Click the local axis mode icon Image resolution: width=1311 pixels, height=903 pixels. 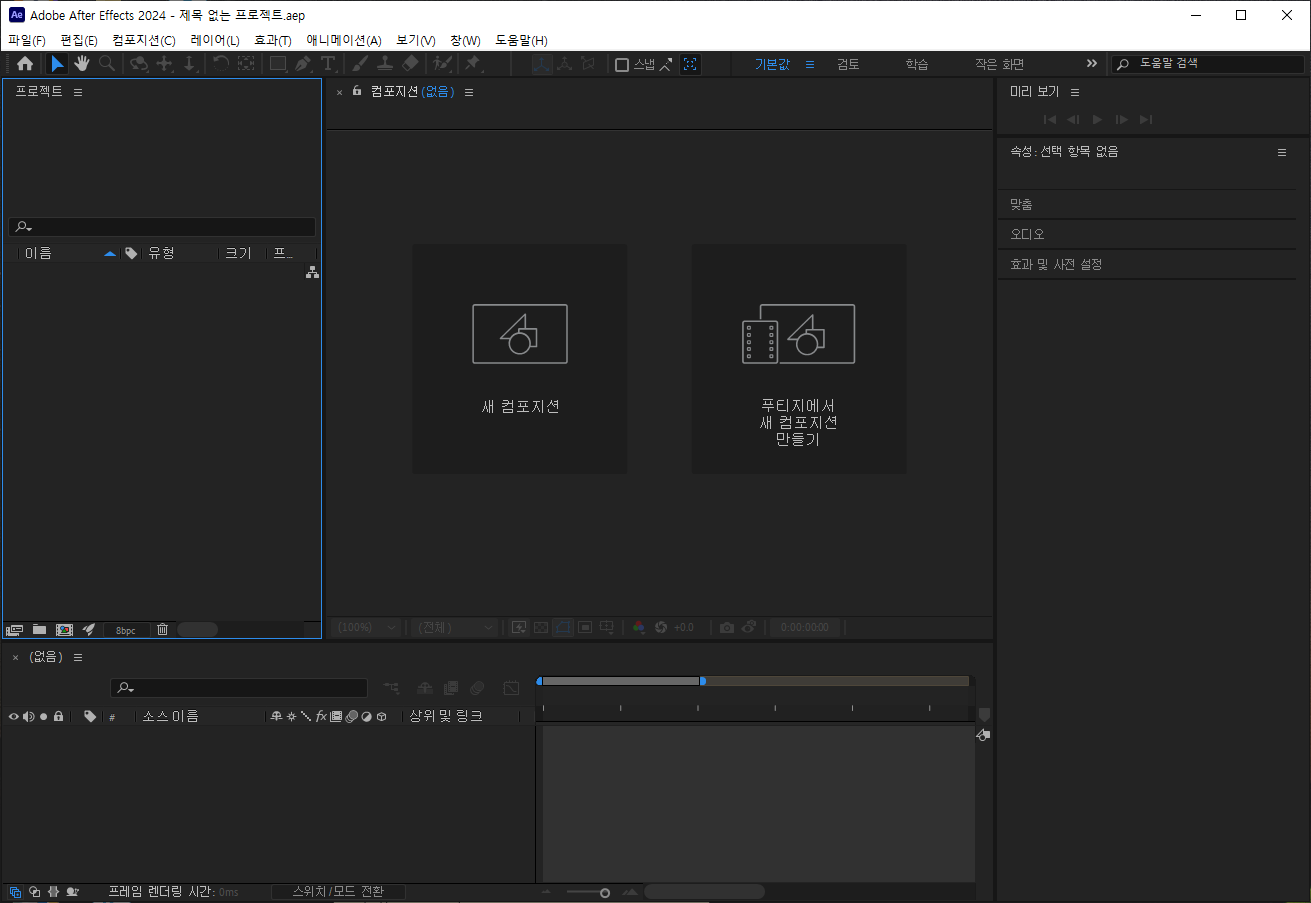(x=541, y=64)
